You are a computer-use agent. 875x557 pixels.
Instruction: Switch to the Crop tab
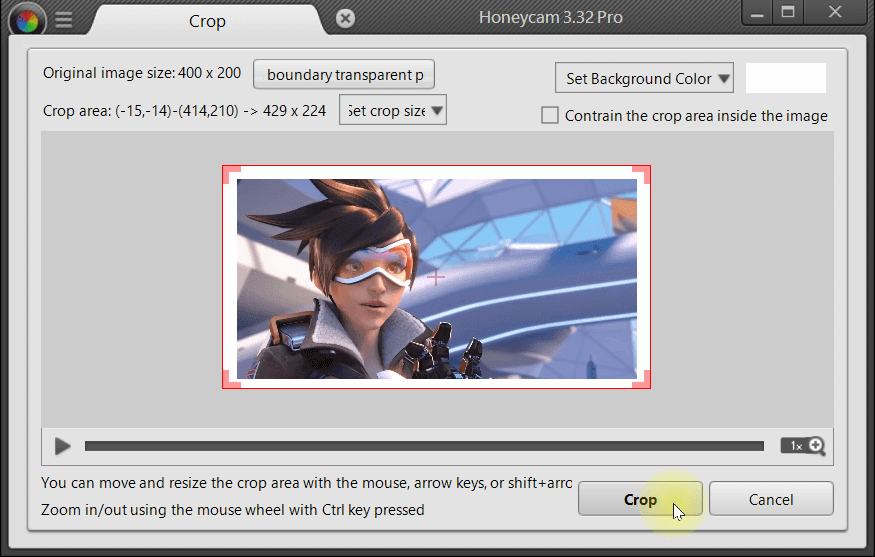[207, 21]
